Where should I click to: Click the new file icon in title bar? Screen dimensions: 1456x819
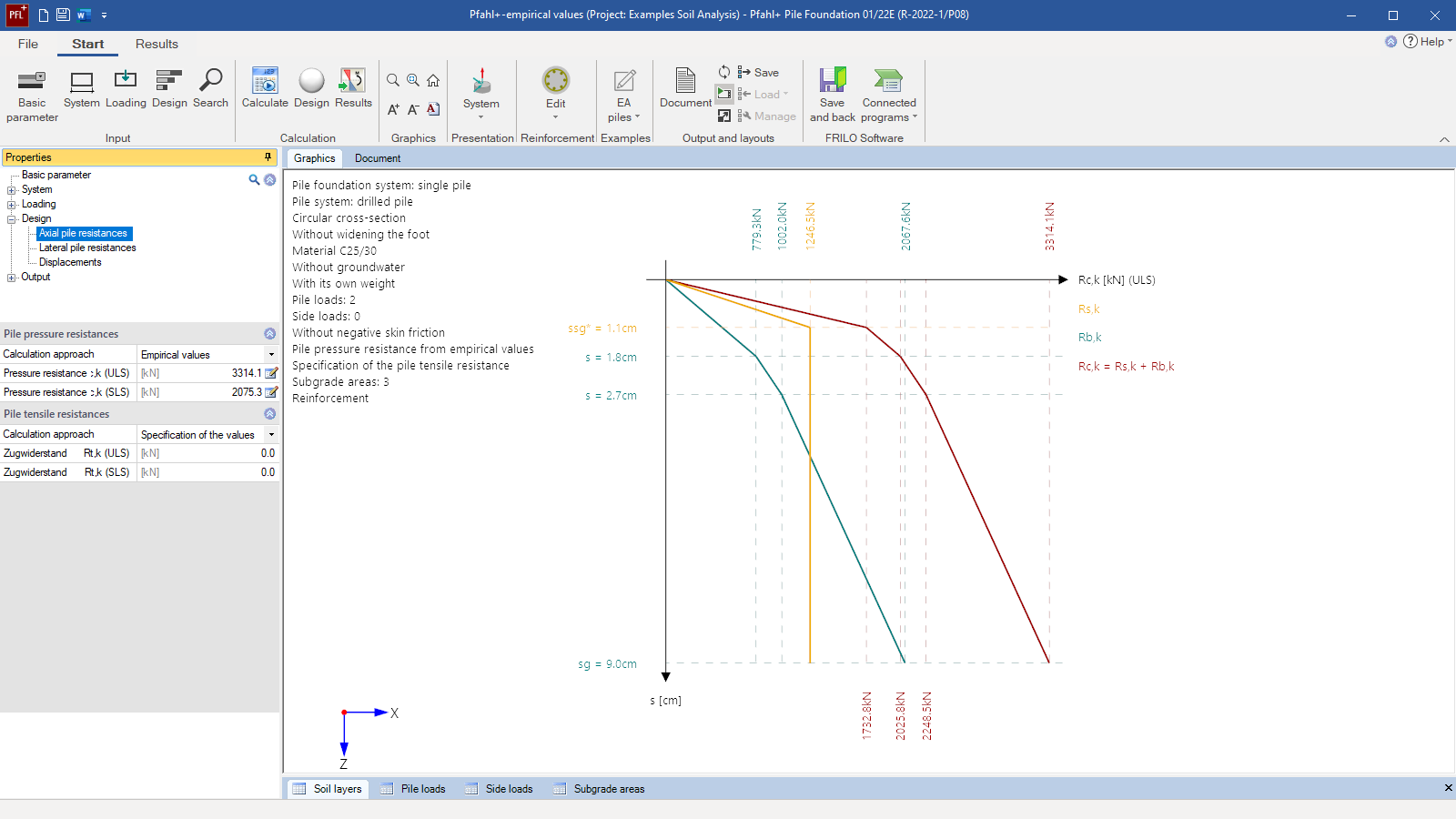pos(43,15)
